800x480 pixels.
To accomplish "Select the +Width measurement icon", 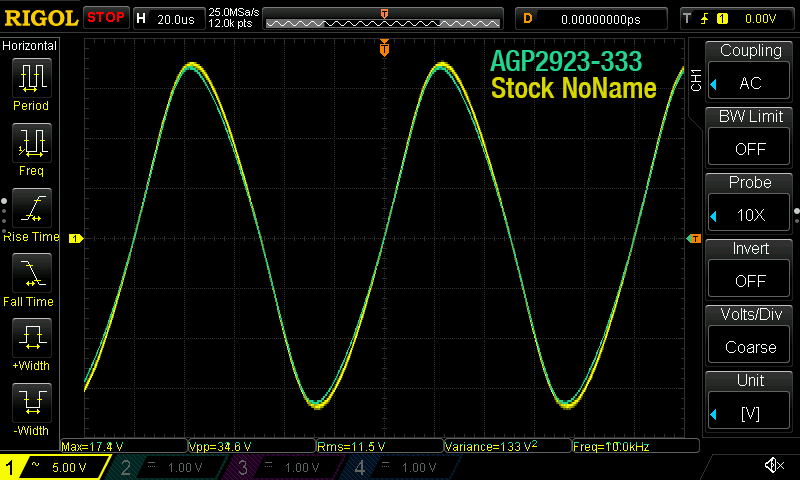I will click(31, 337).
